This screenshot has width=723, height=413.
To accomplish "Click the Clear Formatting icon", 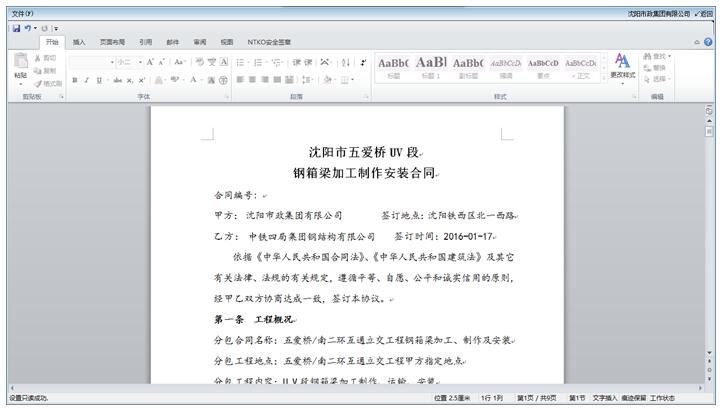I will [x=199, y=62].
